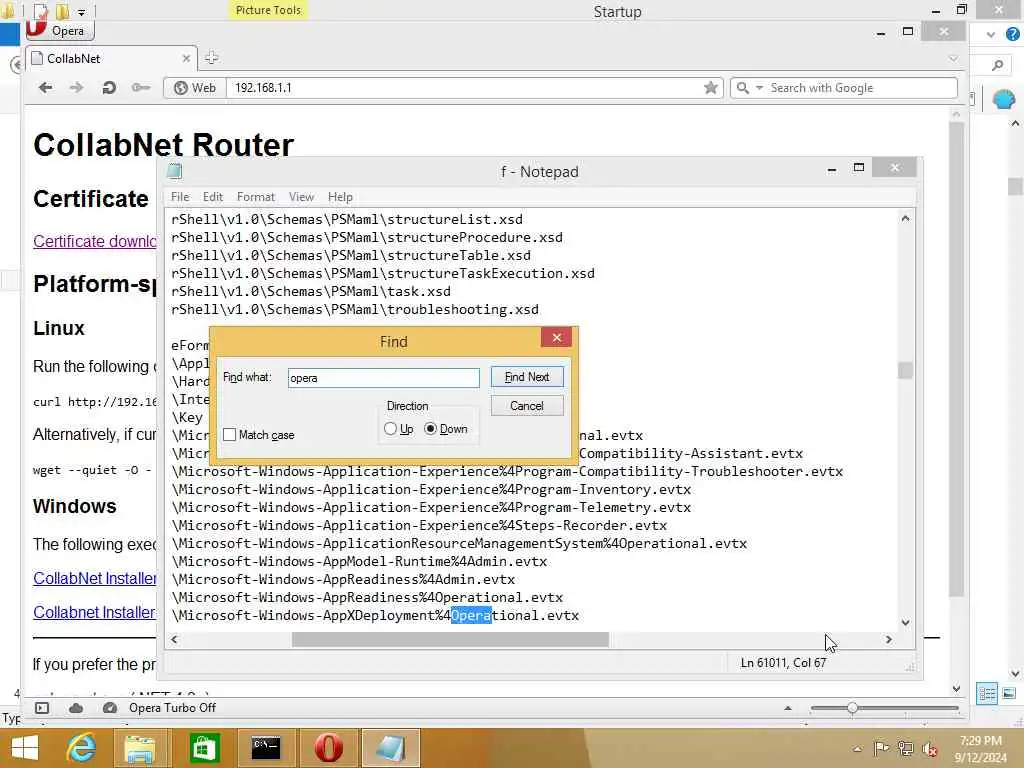Select Up direction radio button

tap(391, 429)
